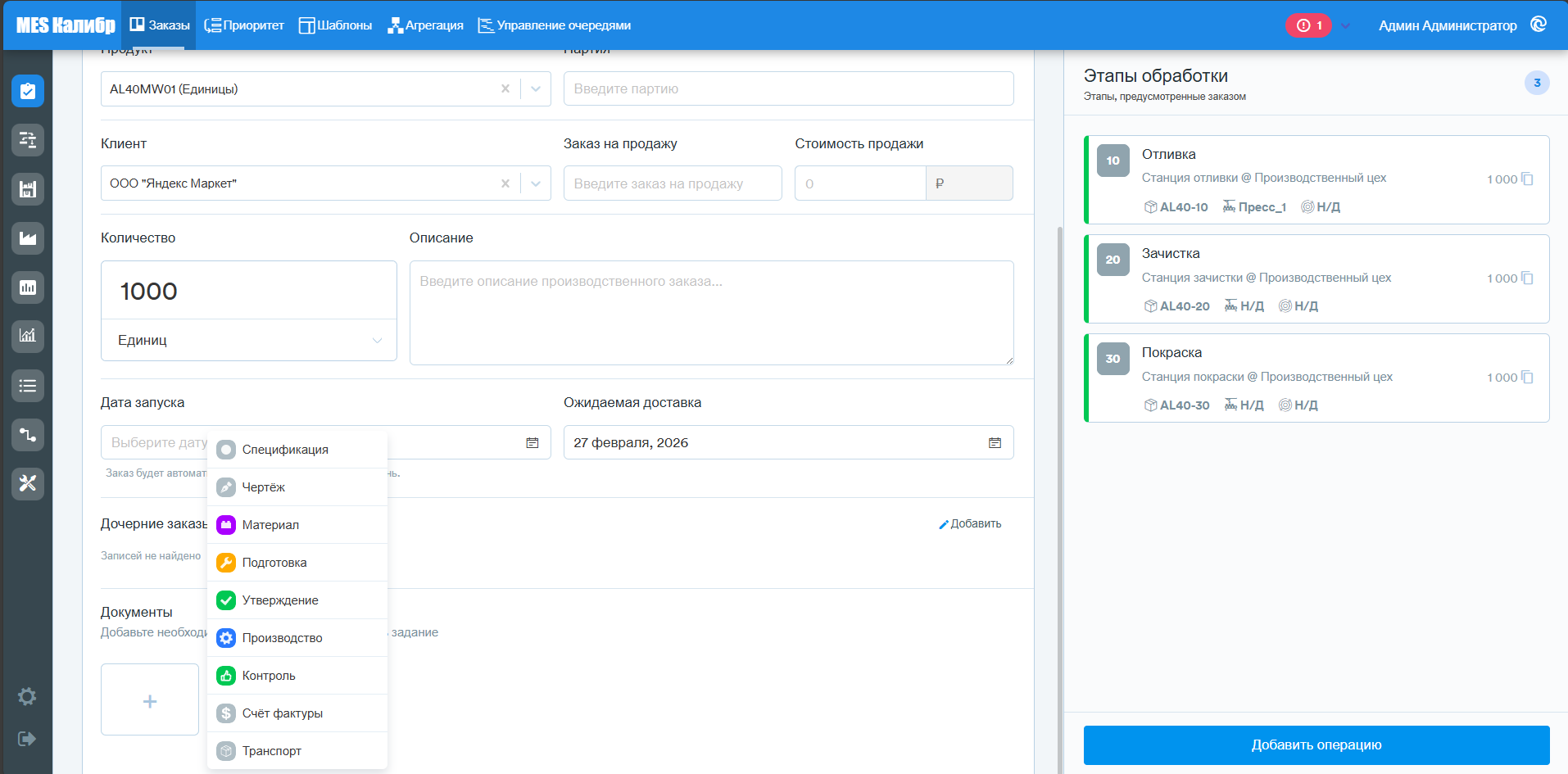The width and height of the screenshot is (1568, 774).
Task: Click the plus tile to add a document
Action: pyautogui.click(x=150, y=699)
